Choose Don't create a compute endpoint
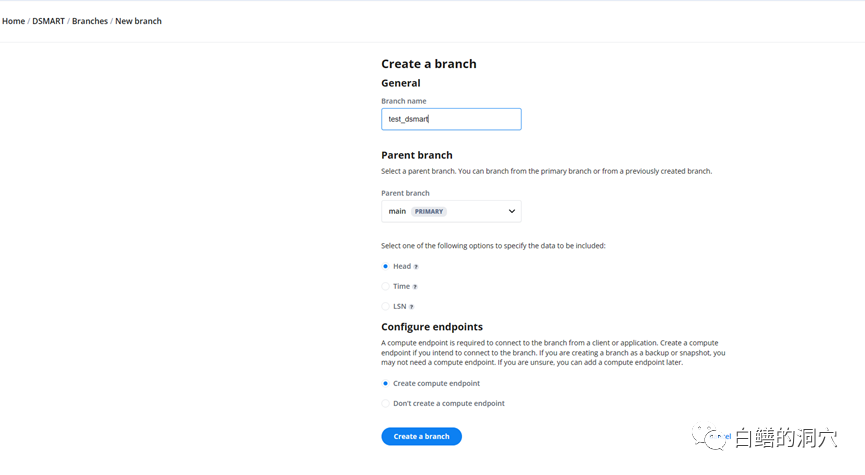Screen dimensions: 865x475 point(386,403)
